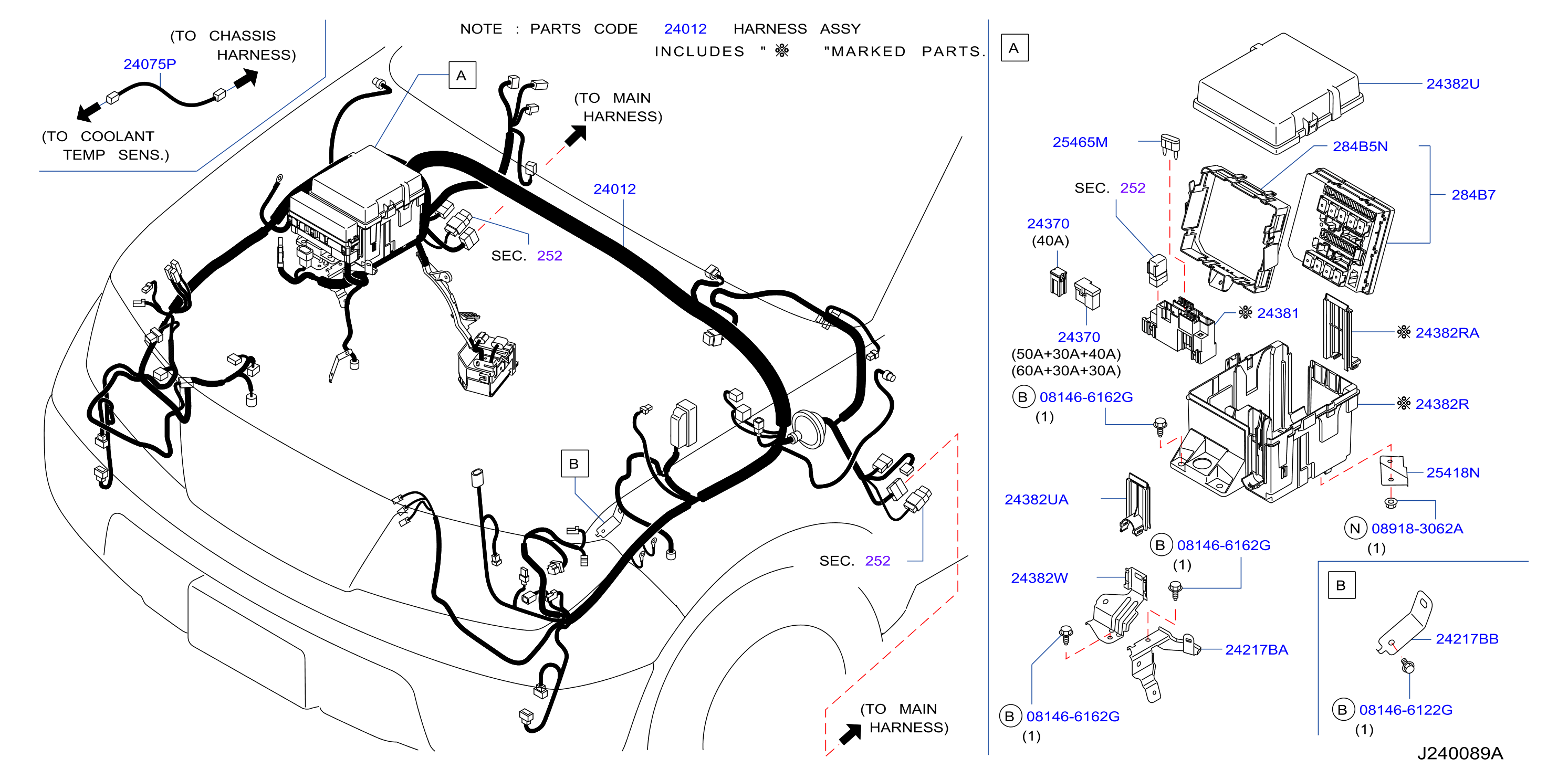Select part number 24217BB
Image resolution: width=1568 pixels, height=779 pixels.
pyautogui.click(x=1467, y=639)
